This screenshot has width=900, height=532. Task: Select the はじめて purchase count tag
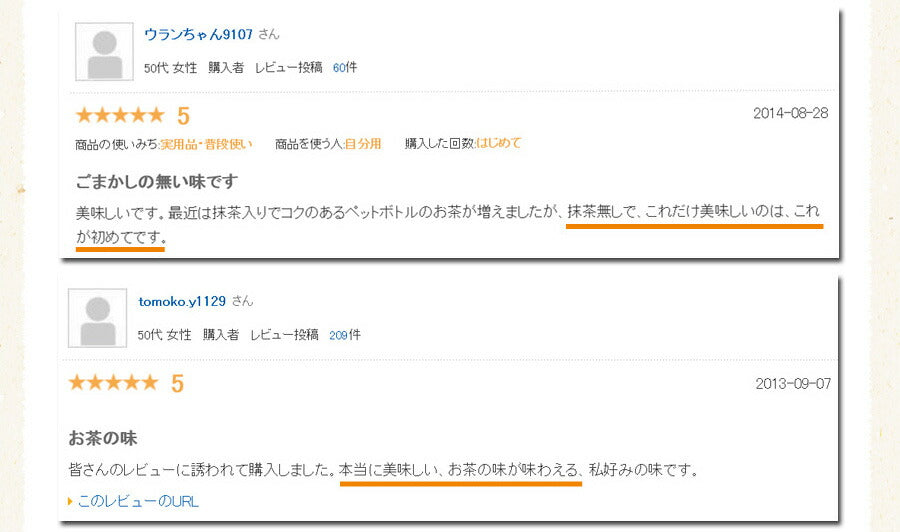[x=498, y=143]
